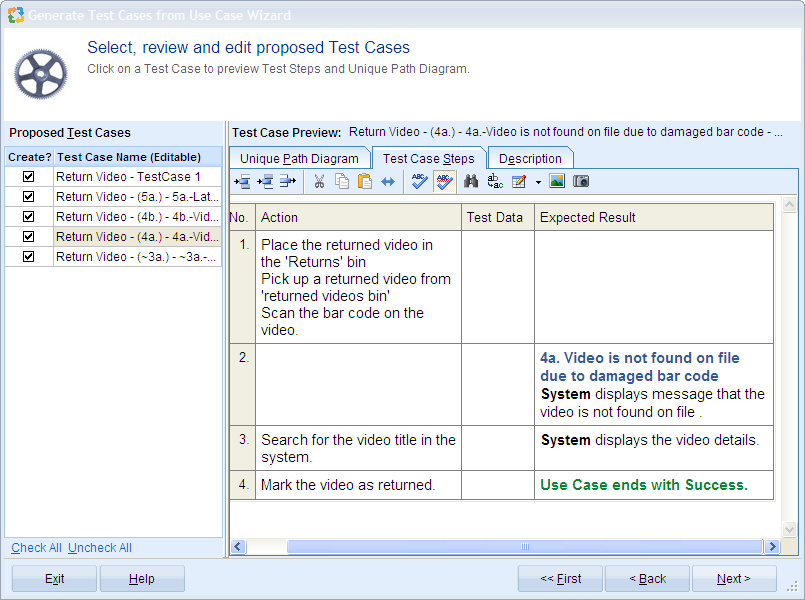805x600 pixels.
Task: Proceed with Next > button
Action: point(734,578)
